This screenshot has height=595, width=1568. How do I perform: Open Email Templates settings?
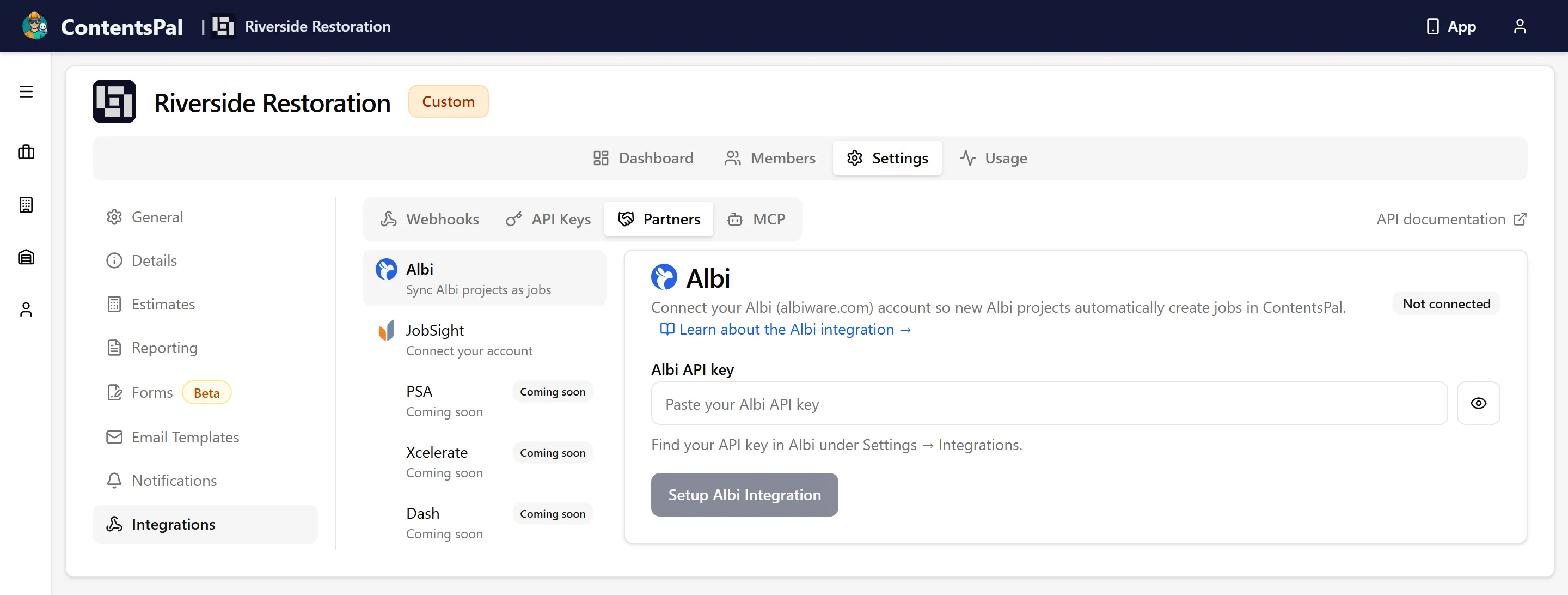point(205,438)
